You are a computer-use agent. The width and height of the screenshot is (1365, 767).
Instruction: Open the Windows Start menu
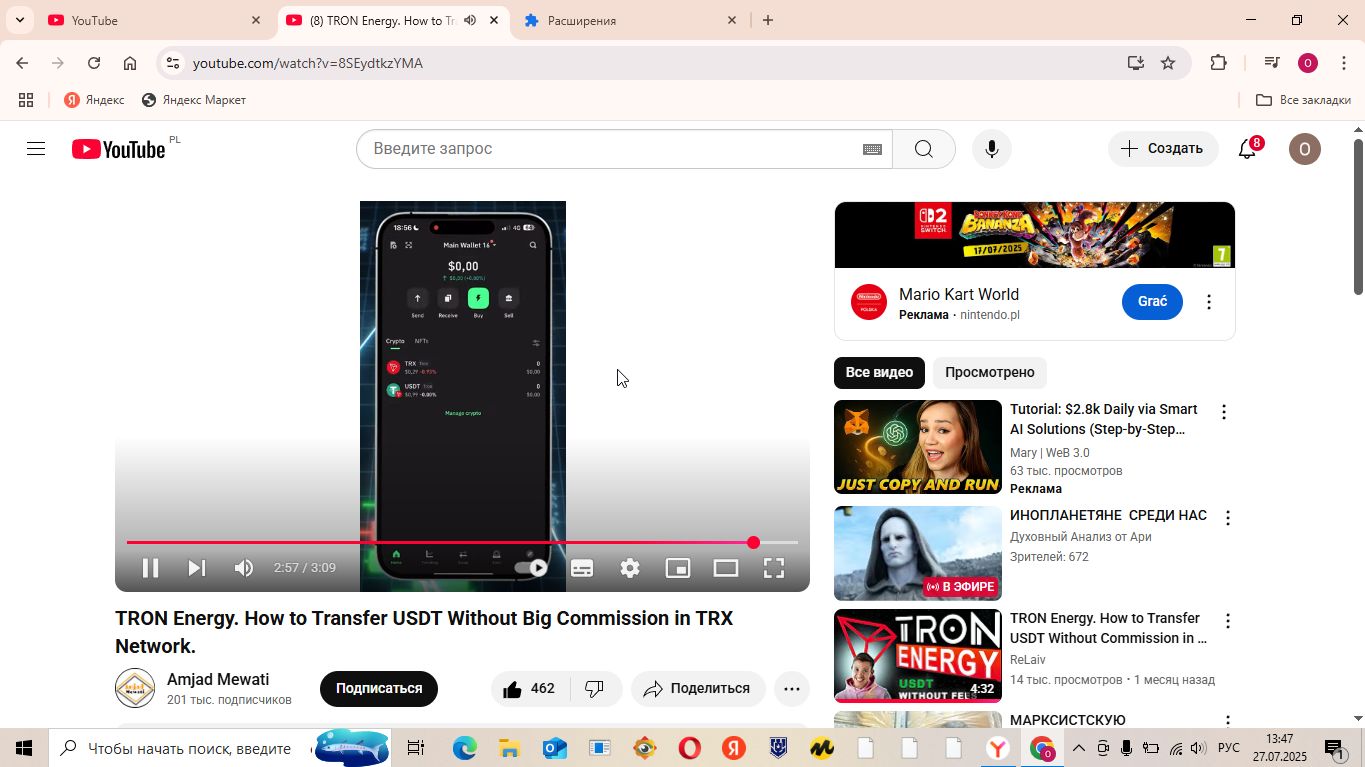pyautogui.click(x=24, y=748)
